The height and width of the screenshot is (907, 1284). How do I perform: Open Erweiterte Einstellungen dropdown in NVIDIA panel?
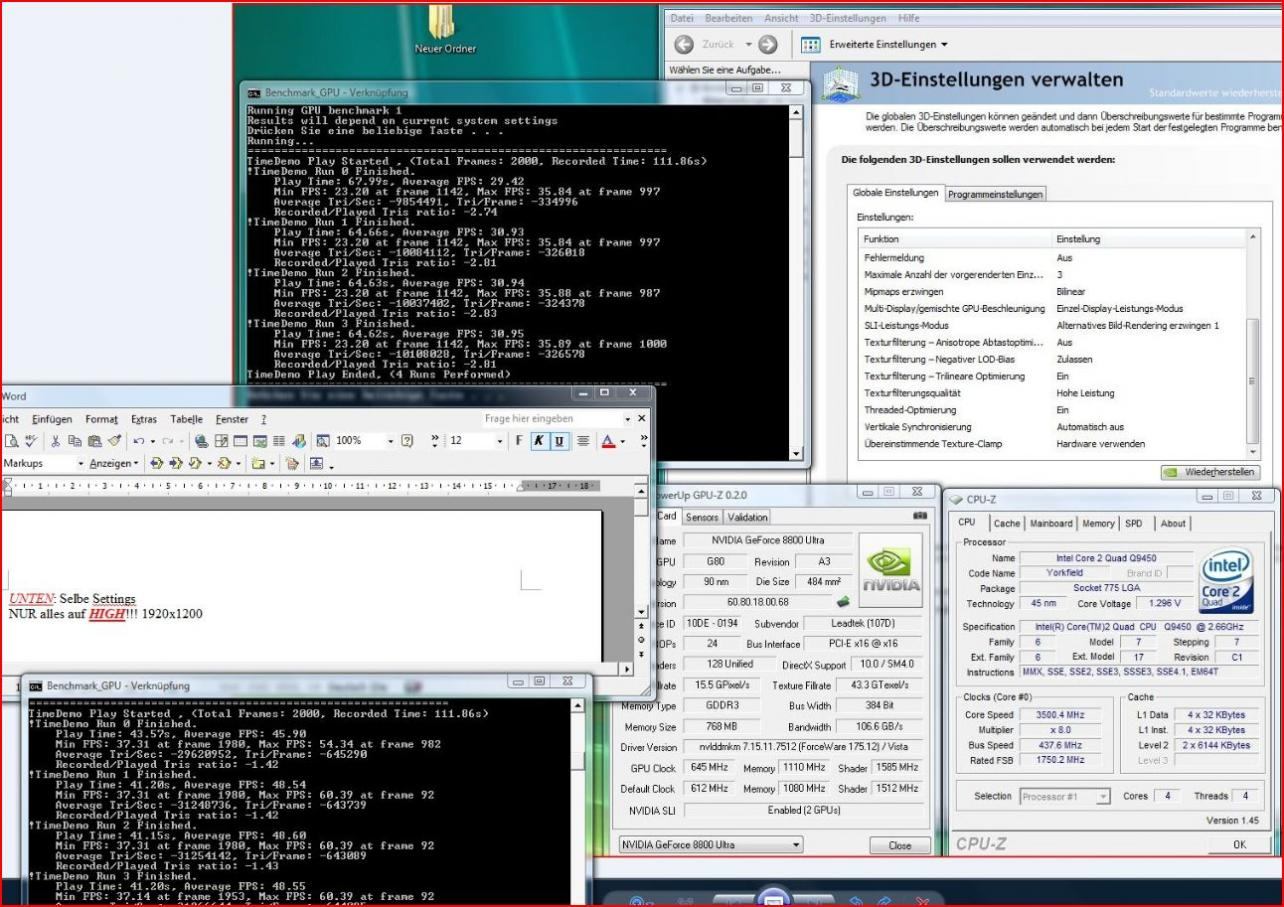[888, 44]
